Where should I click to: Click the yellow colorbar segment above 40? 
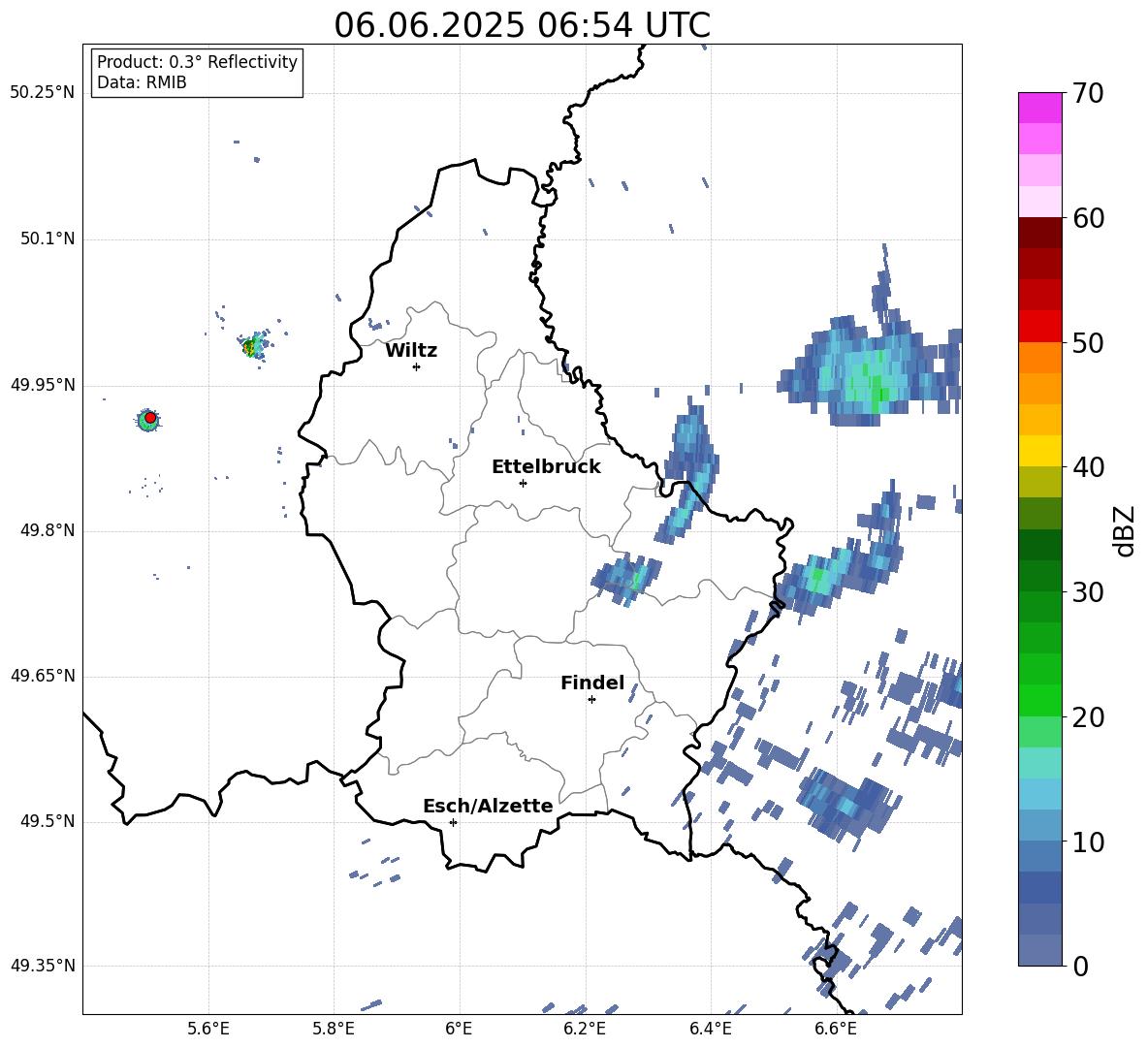click(1039, 451)
